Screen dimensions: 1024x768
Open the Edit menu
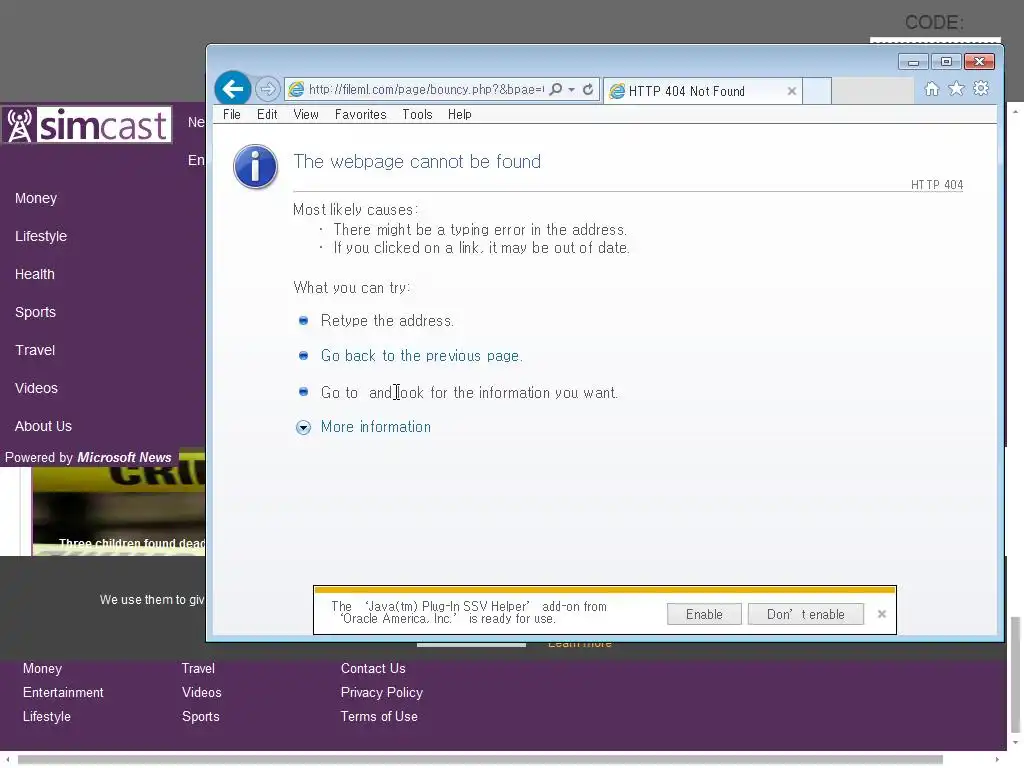point(267,114)
